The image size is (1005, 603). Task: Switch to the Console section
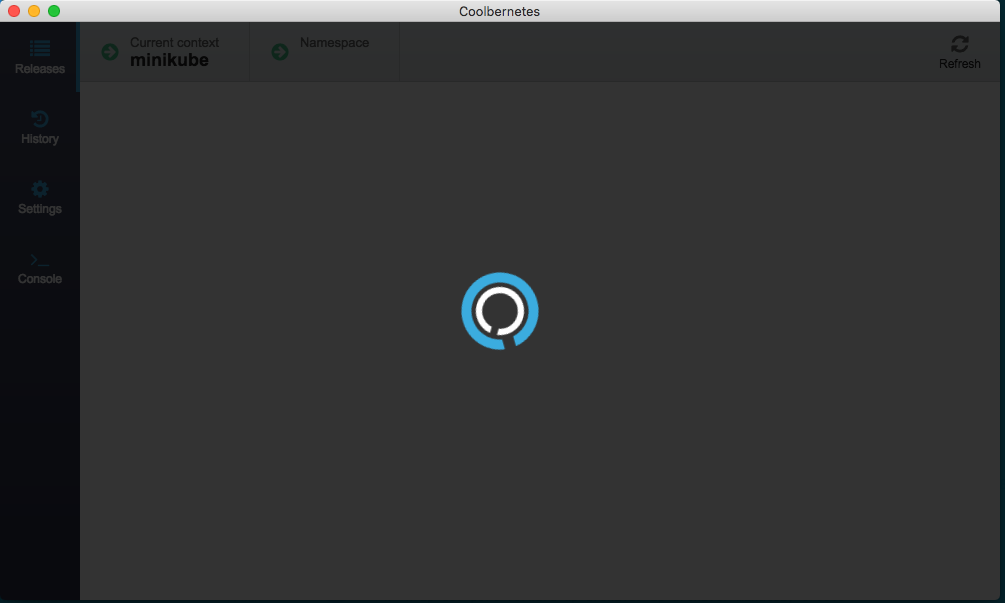39,268
